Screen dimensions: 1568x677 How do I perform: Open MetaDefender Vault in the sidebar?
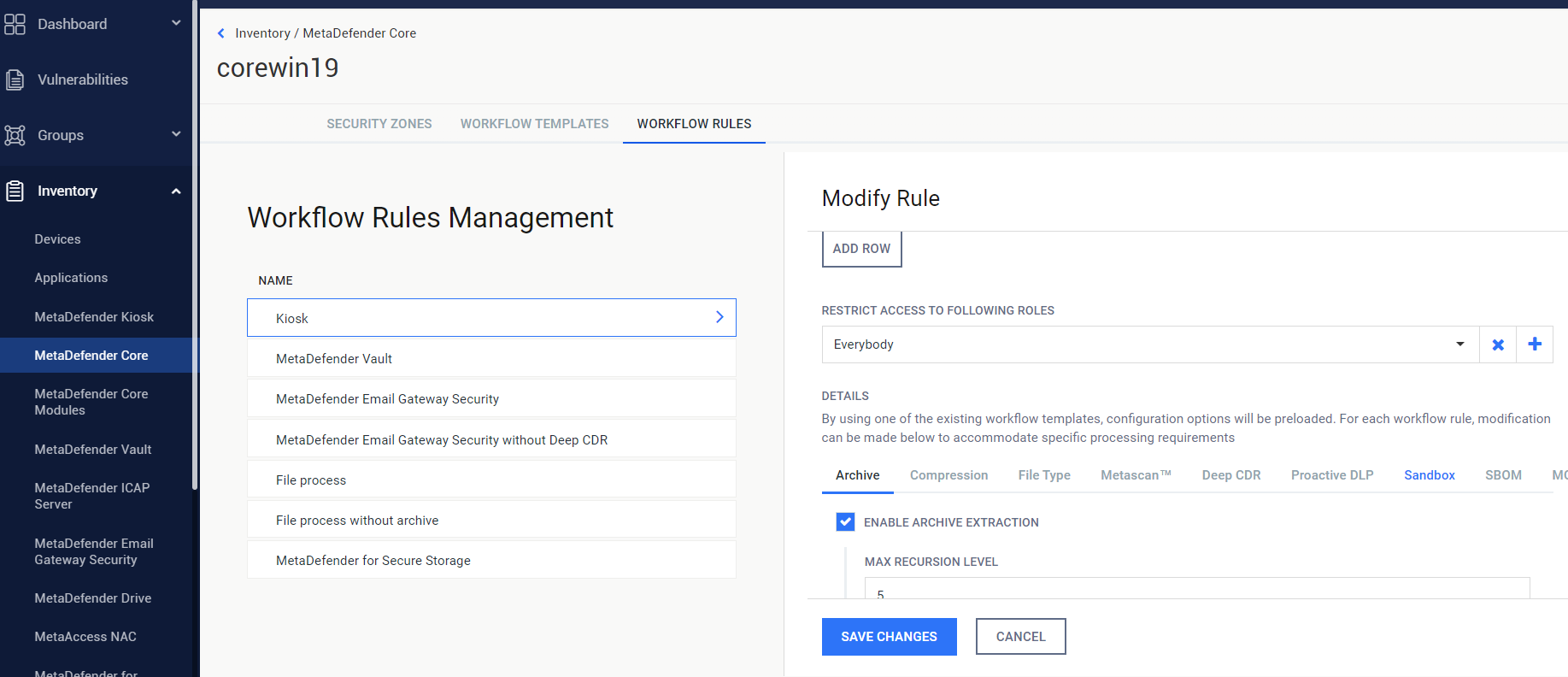coord(93,450)
